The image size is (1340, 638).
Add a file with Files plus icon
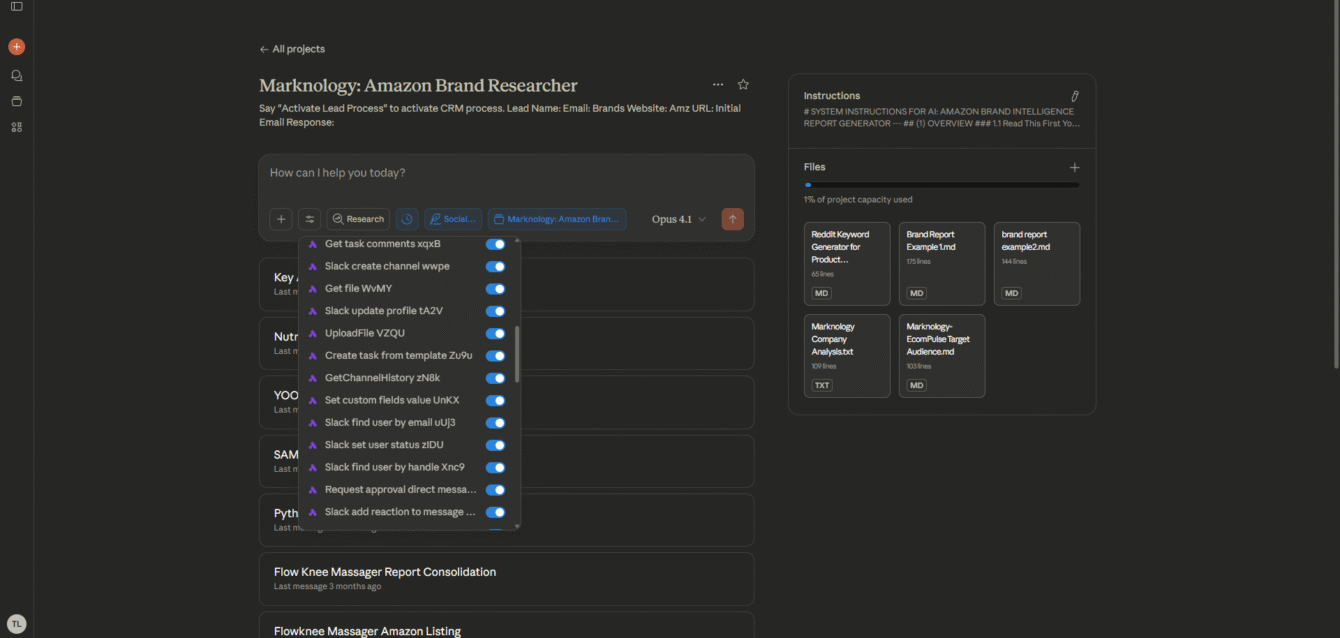[x=1074, y=168]
